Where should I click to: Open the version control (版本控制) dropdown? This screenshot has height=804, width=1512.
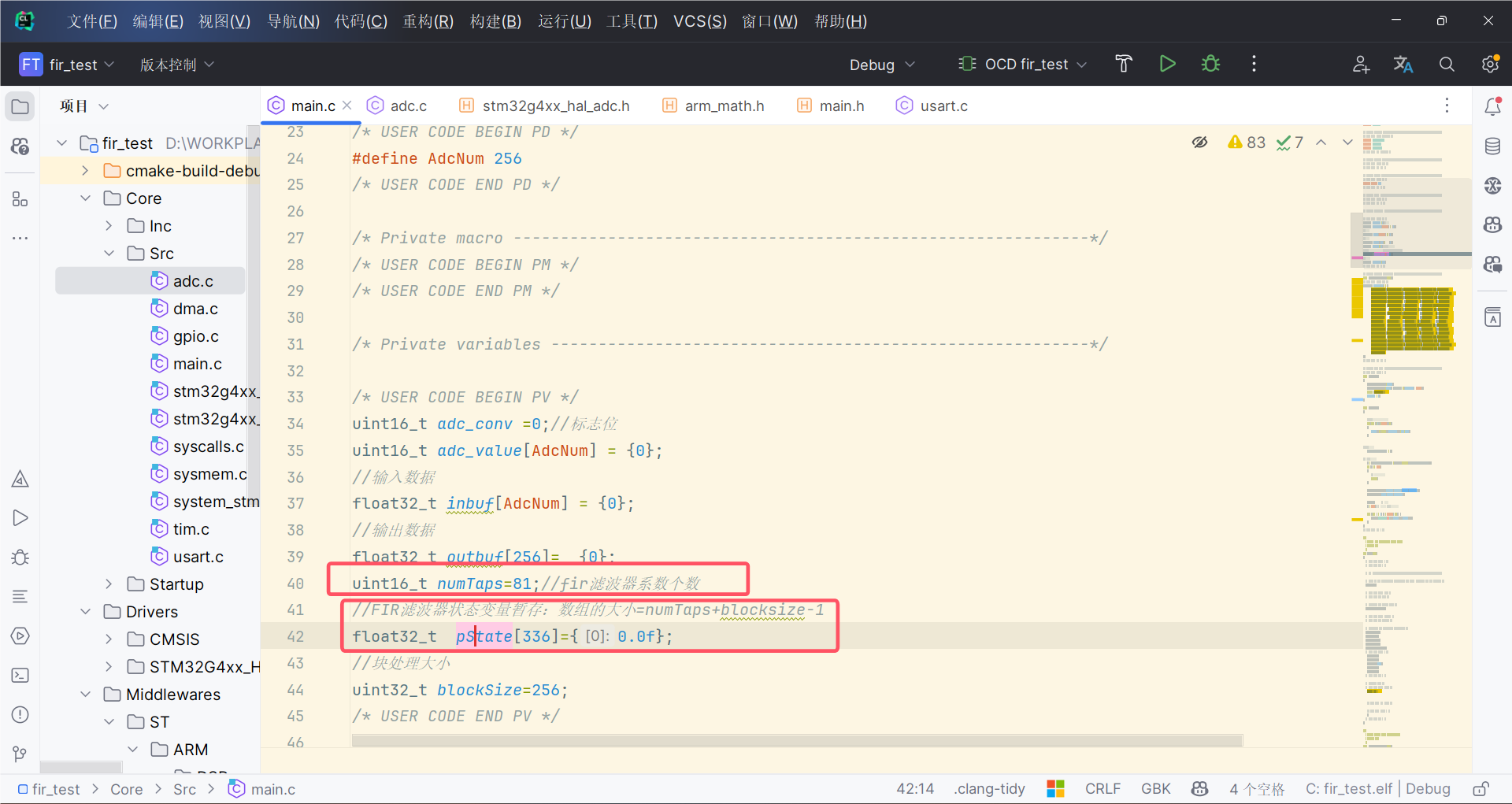177,65
